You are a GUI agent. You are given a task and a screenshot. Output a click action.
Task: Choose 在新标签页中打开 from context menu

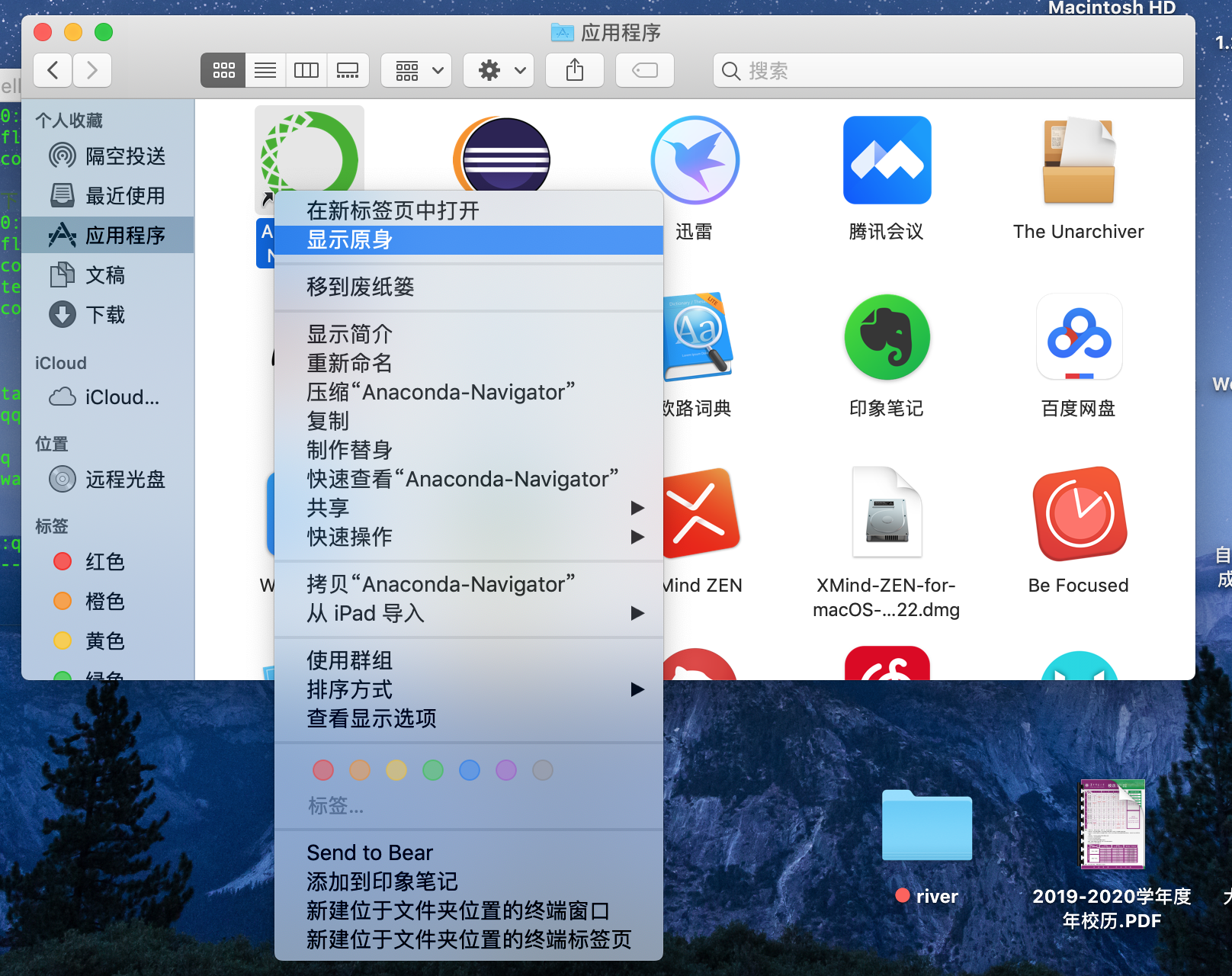click(x=468, y=210)
